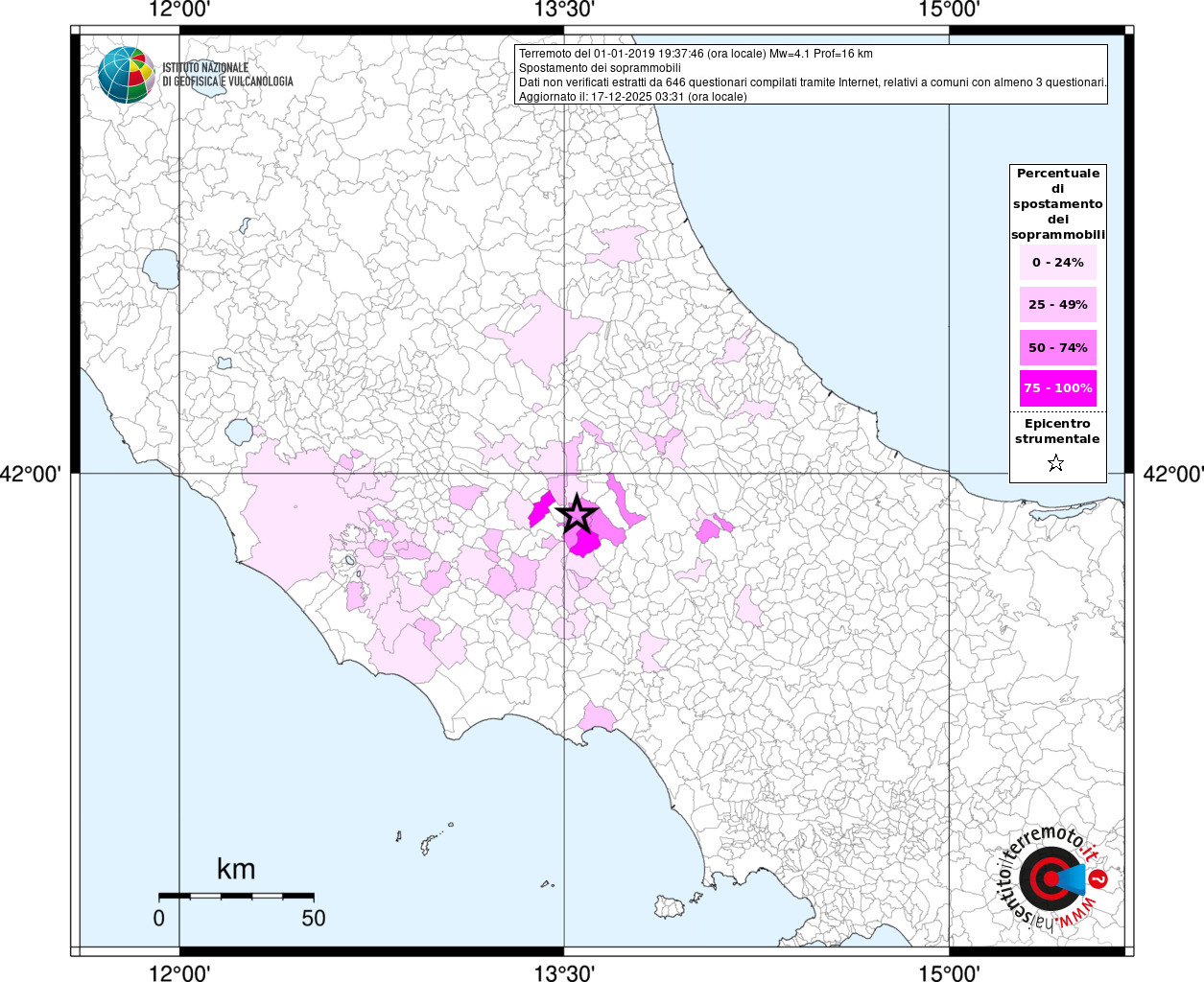Click the earthquake title line in info box
Screen dimensions: 1204x982
696,54
